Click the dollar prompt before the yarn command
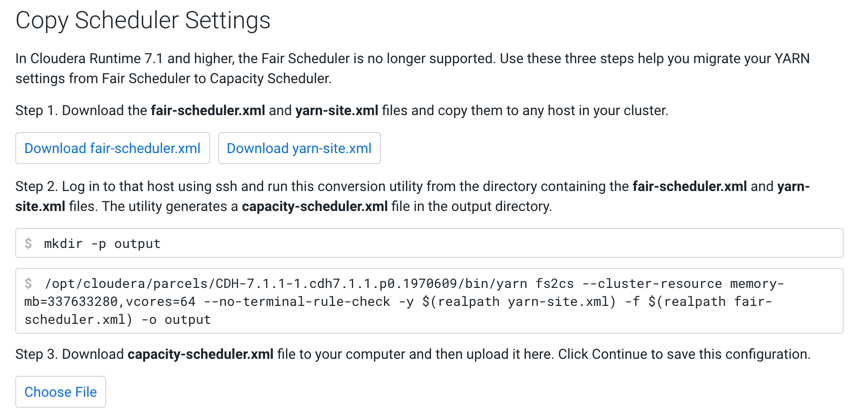Image resolution: width=853 pixels, height=415 pixels. (29, 284)
